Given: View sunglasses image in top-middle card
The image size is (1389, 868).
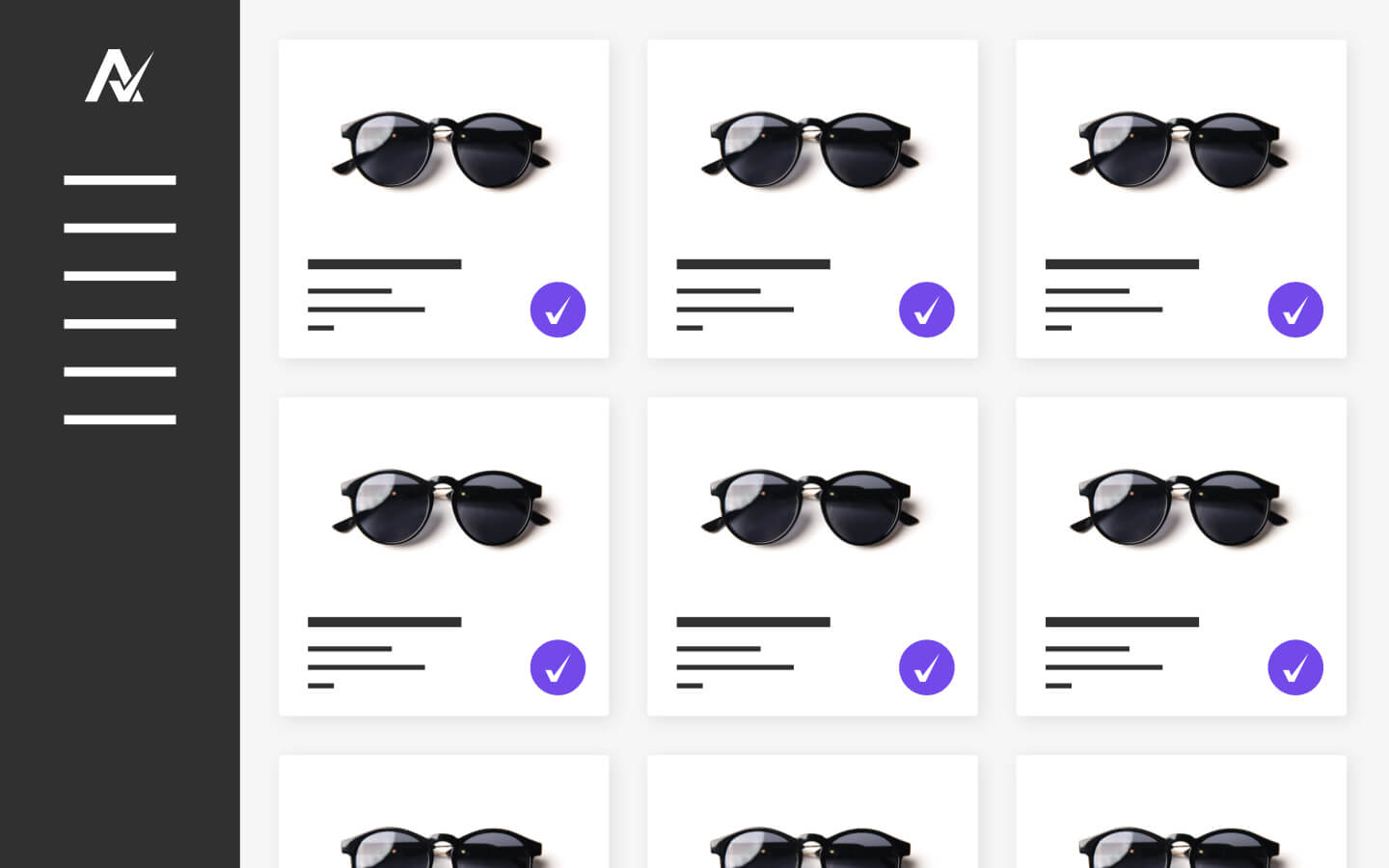Looking at the screenshot, I should [810, 149].
